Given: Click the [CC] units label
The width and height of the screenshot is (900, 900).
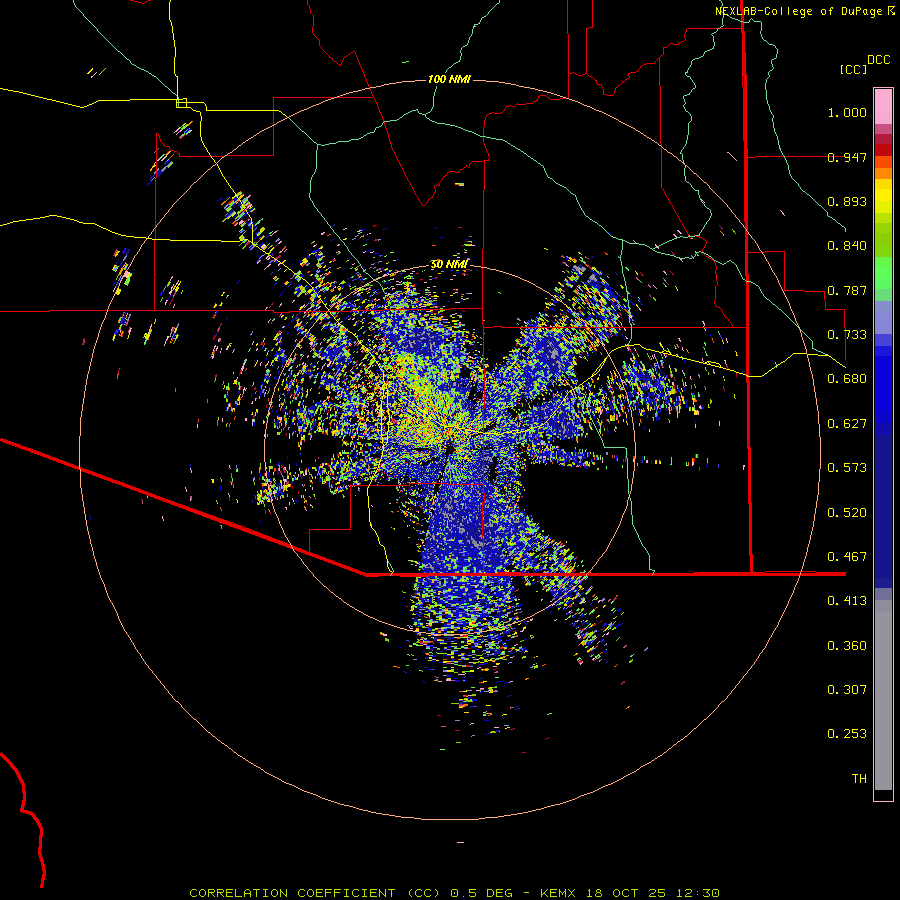Looking at the screenshot, I should [x=853, y=69].
